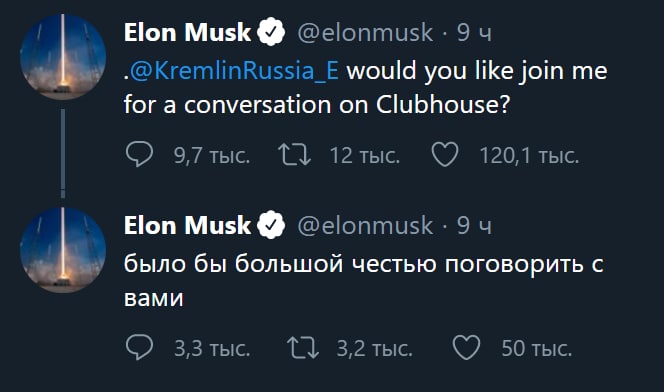Open the Russian tweet text body
The height and width of the screenshot is (392, 664).
[x=364, y=281]
